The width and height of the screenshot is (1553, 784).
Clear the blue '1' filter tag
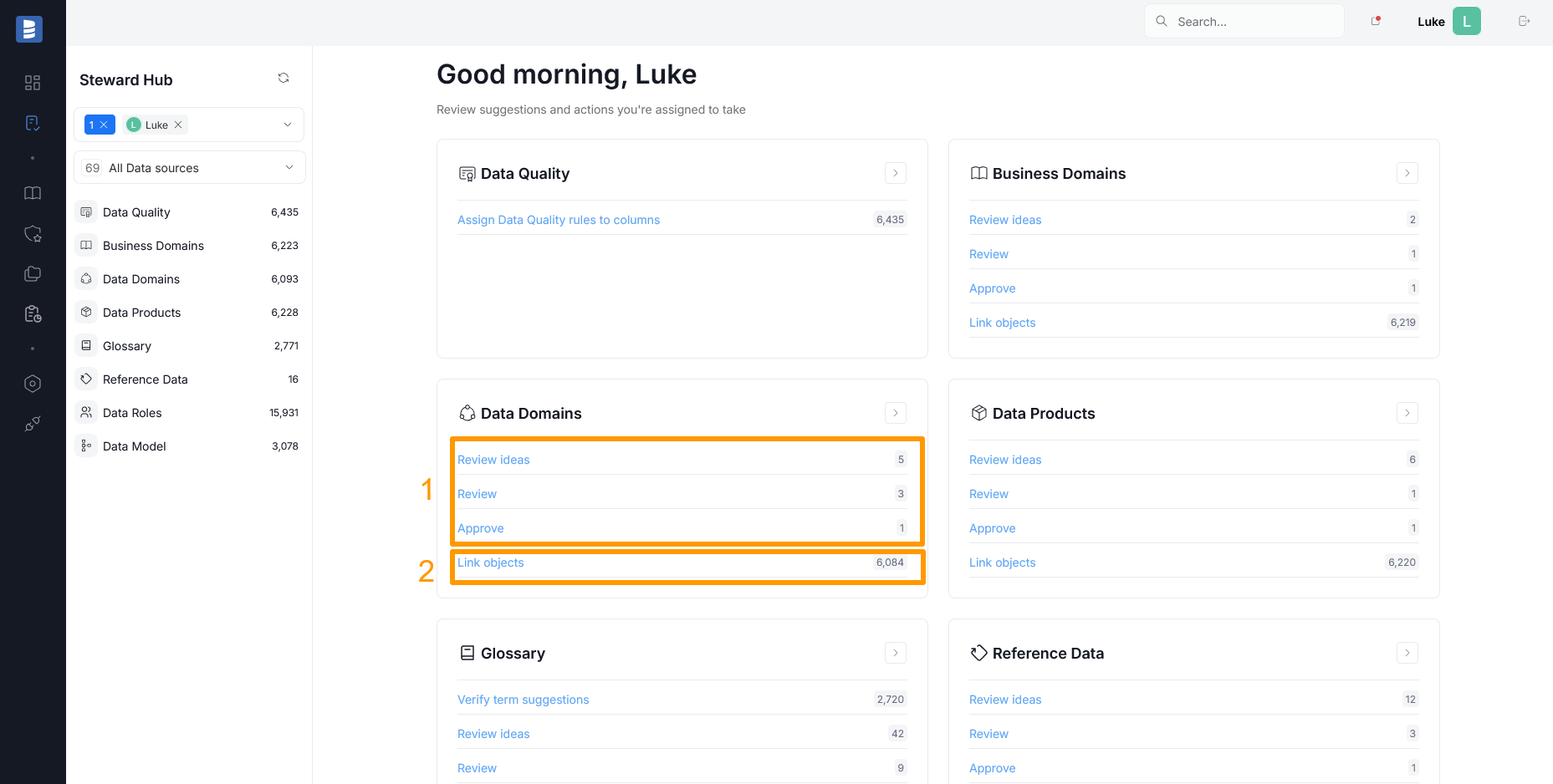pyautogui.click(x=104, y=125)
